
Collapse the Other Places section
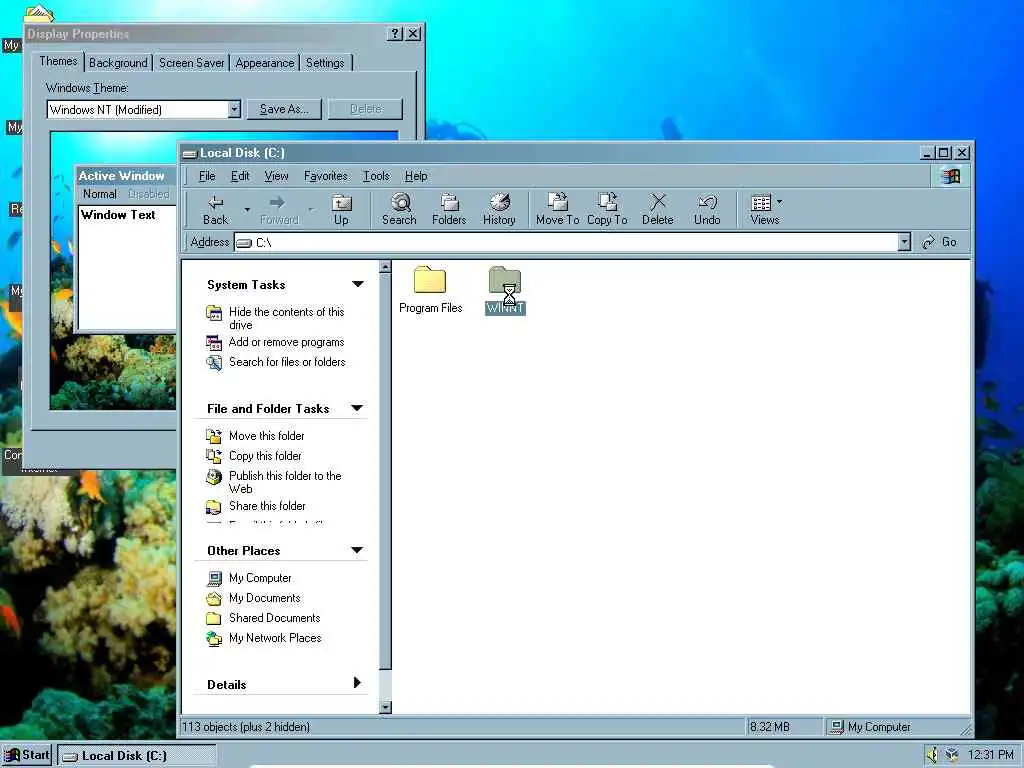pos(357,550)
